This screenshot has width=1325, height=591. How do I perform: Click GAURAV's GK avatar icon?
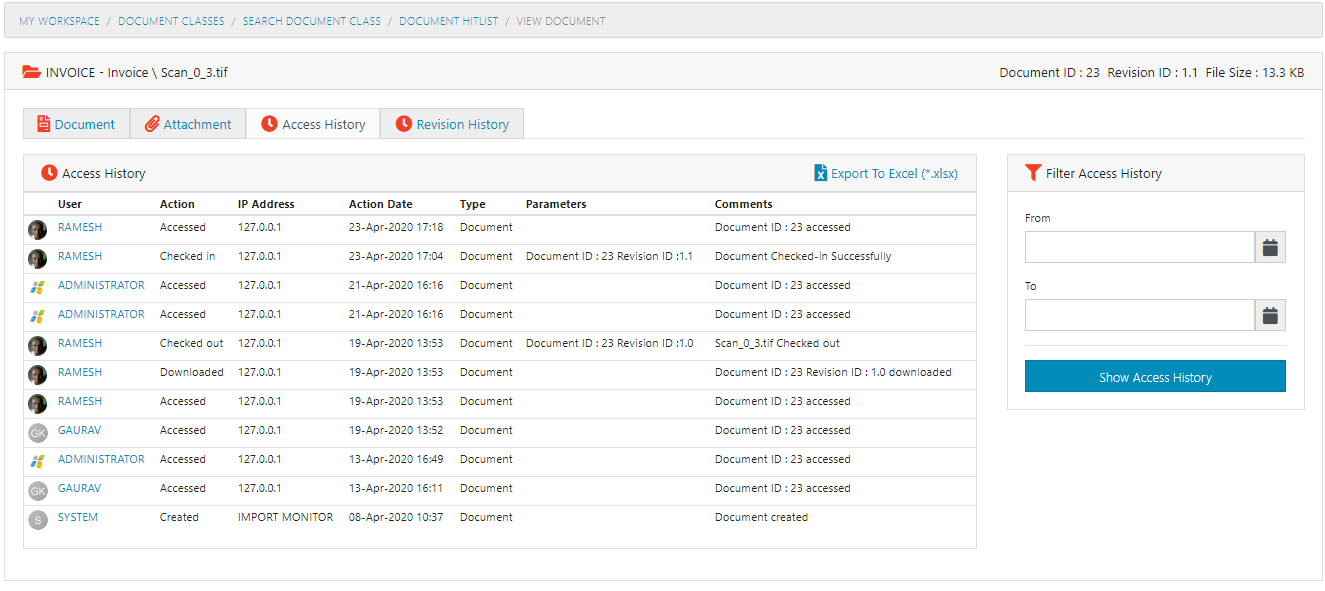37,431
